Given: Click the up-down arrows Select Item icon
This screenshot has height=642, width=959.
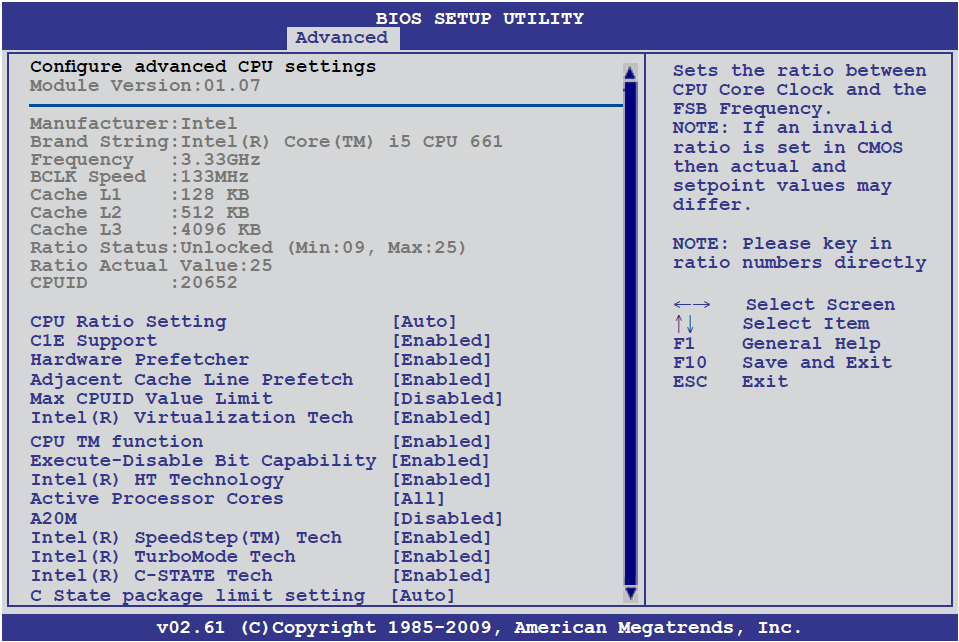Looking at the screenshot, I should [x=684, y=323].
